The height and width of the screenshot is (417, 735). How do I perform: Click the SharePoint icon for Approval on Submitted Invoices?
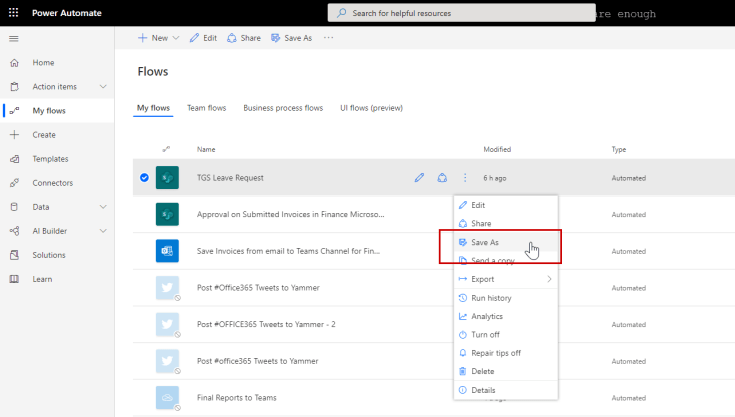click(x=167, y=214)
